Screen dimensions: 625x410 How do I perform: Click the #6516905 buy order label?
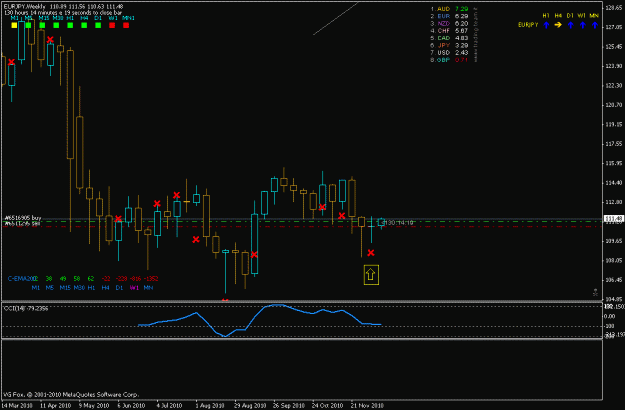[22, 218]
